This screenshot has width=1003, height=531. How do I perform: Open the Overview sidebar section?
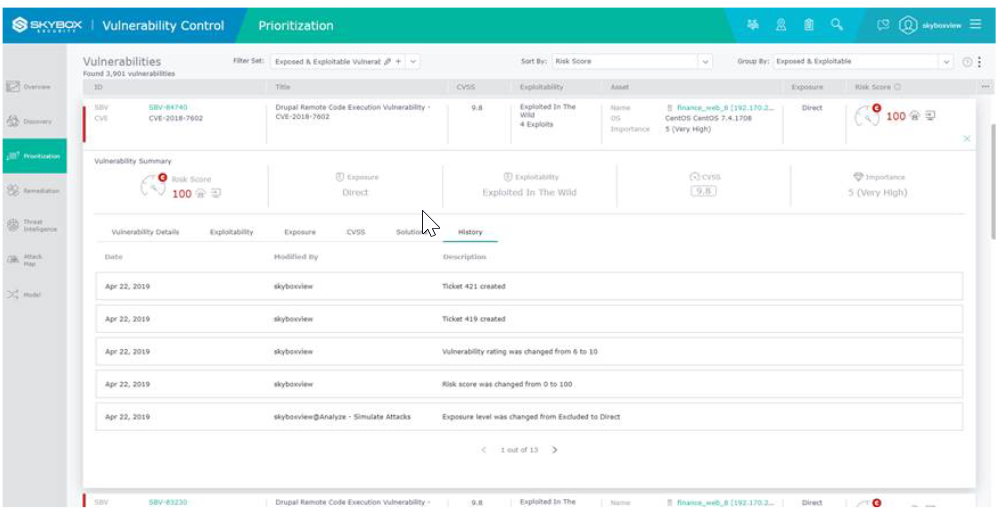pos(28,87)
